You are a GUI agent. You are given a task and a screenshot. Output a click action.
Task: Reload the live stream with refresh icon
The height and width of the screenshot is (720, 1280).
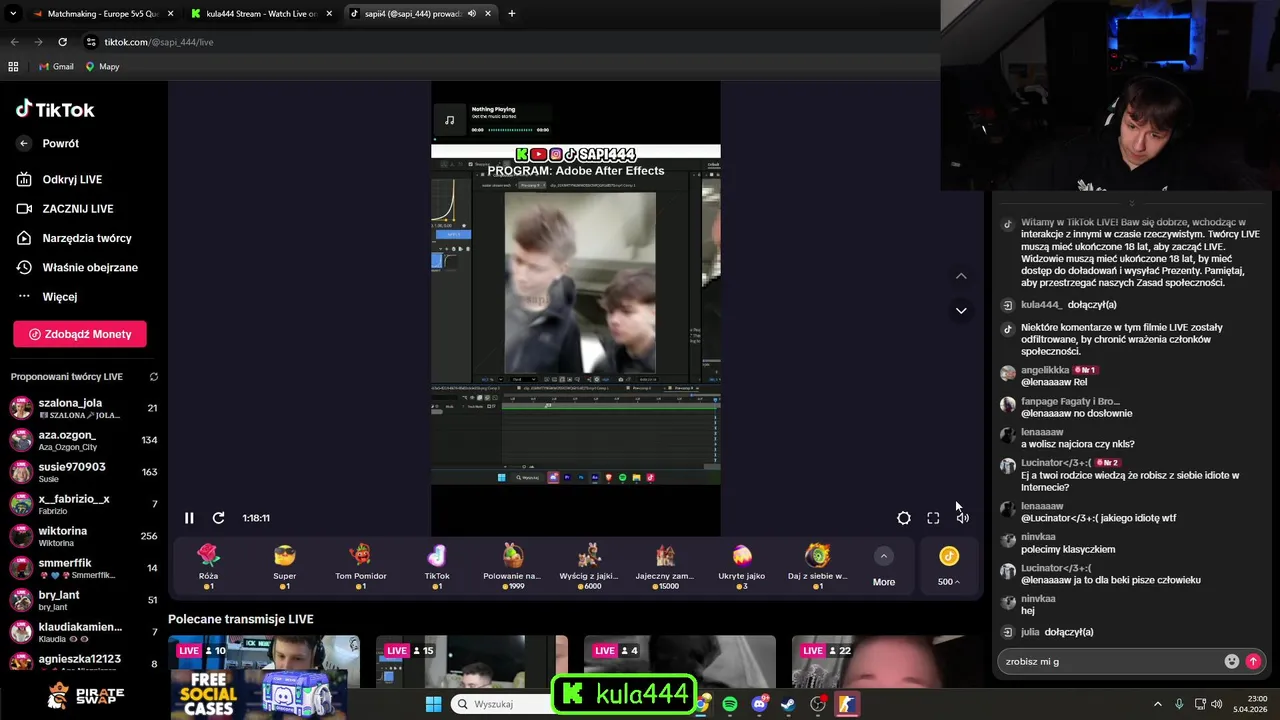pos(218,518)
